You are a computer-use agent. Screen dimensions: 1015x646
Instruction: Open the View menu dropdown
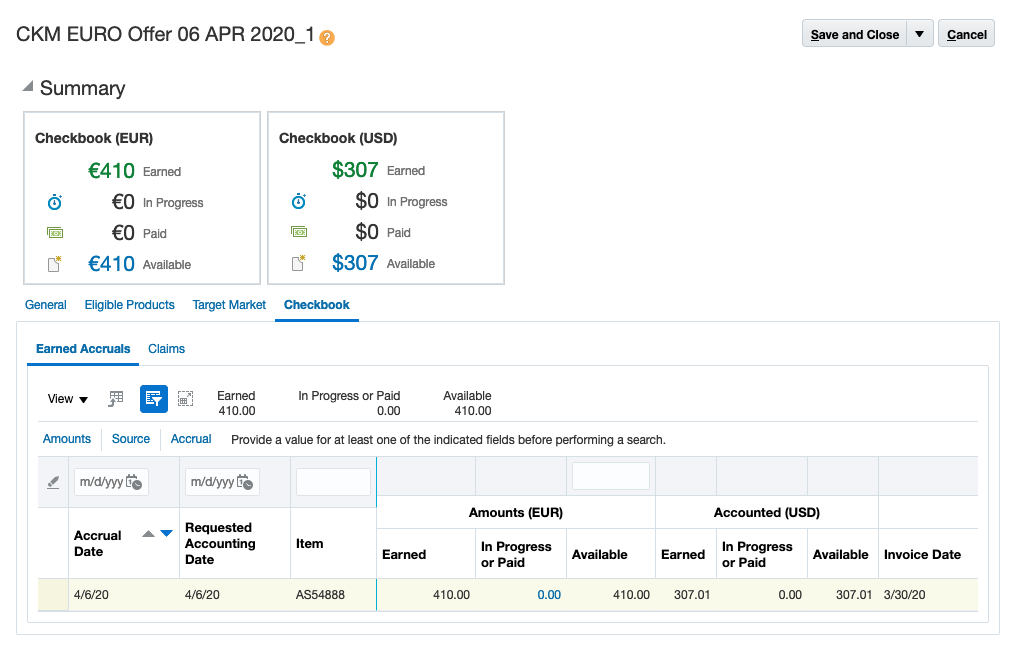pyautogui.click(x=66, y=398)
